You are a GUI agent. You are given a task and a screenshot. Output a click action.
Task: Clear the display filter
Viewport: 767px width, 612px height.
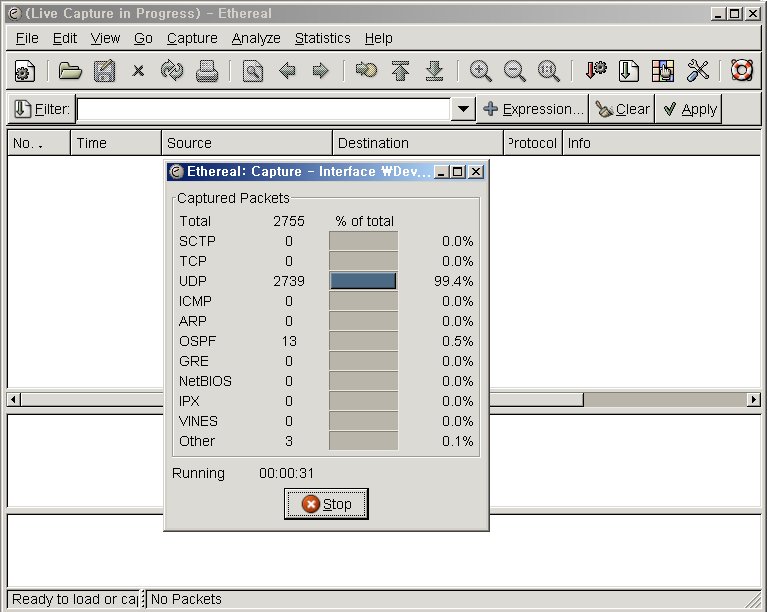(x=622, y=109)
